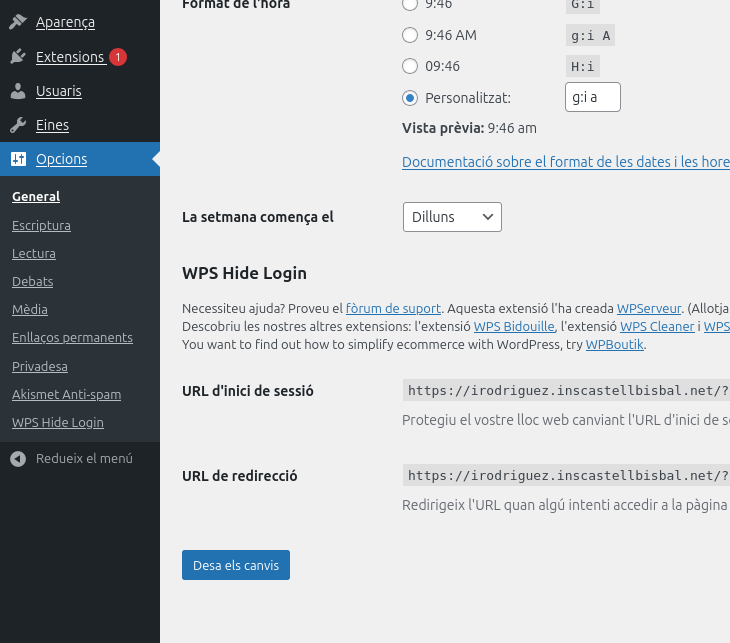Click the Eines wrench icon

[18, 126]
